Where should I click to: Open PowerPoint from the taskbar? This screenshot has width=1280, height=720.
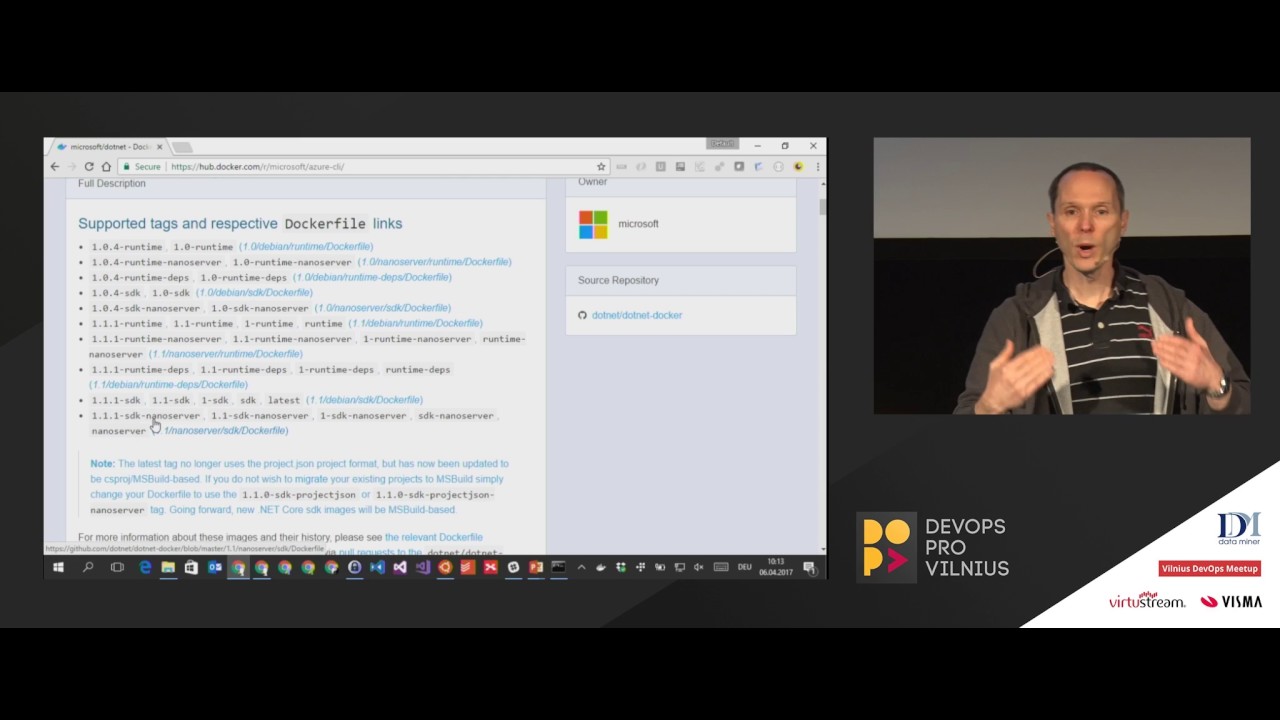pyautogui.click(x=536, y=568)
